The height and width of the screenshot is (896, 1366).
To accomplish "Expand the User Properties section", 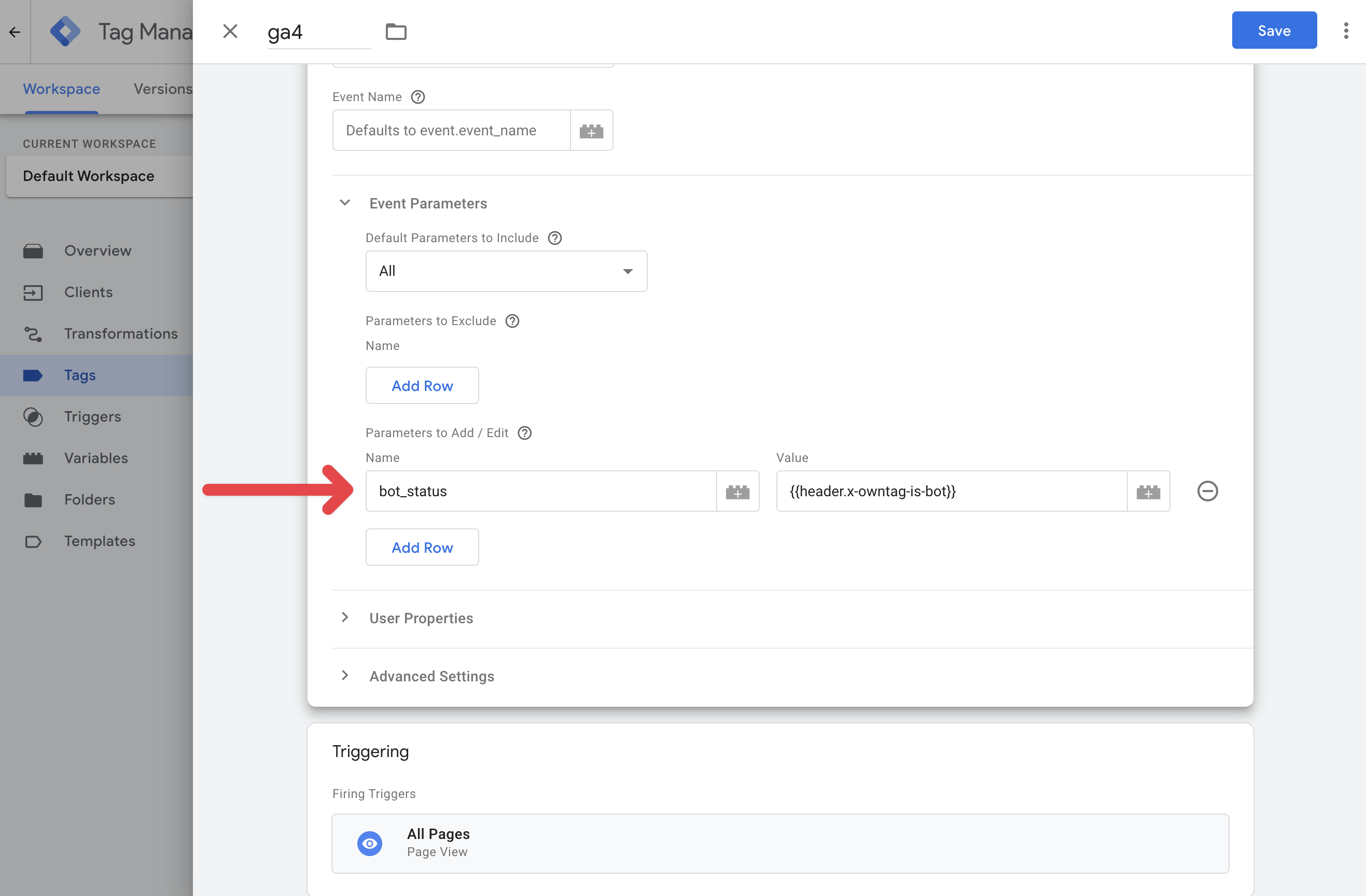I will point(345,618).
